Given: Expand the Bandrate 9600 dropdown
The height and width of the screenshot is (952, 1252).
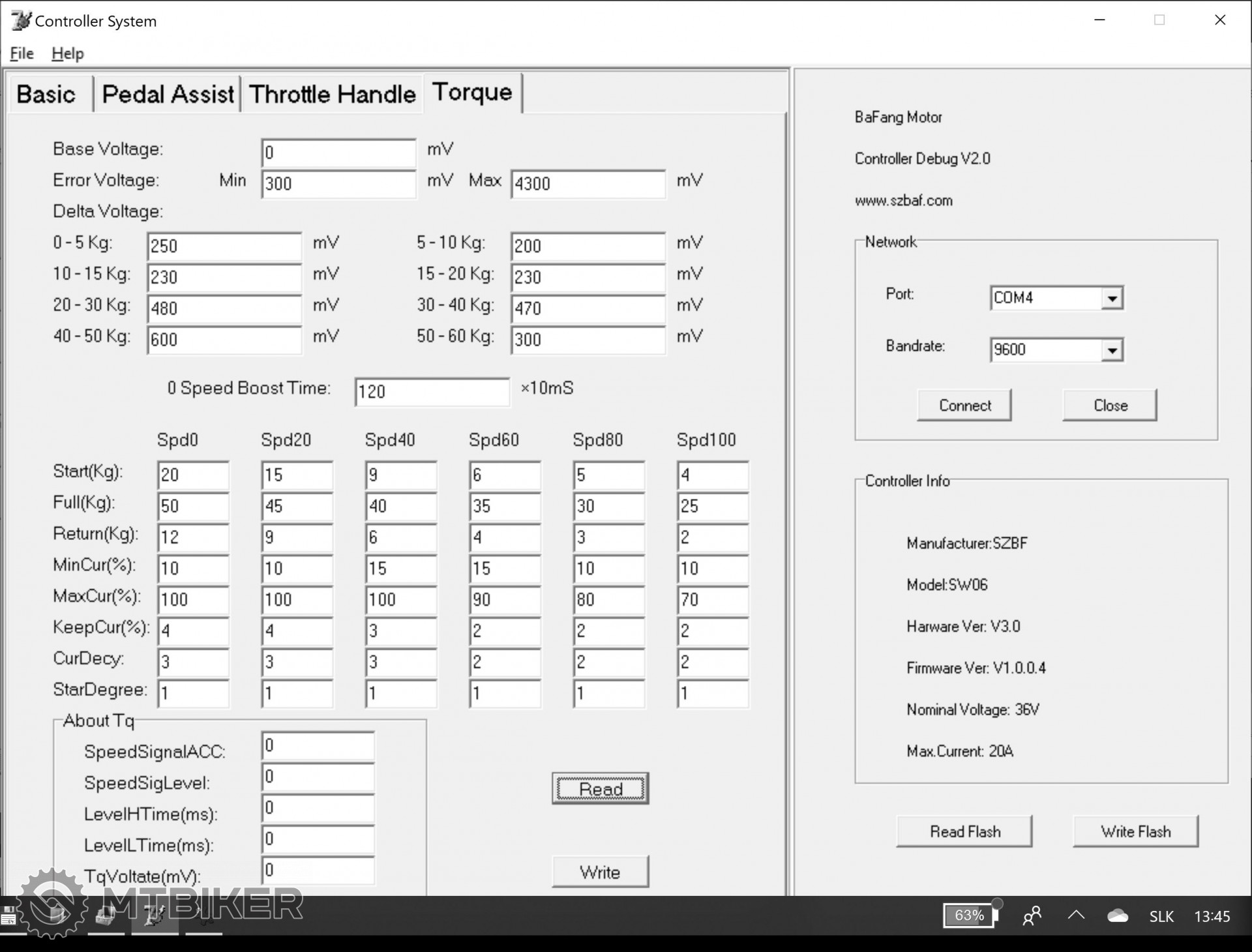Looking at the screenshot, I should pyautogui.click(x=1112, y=350).
